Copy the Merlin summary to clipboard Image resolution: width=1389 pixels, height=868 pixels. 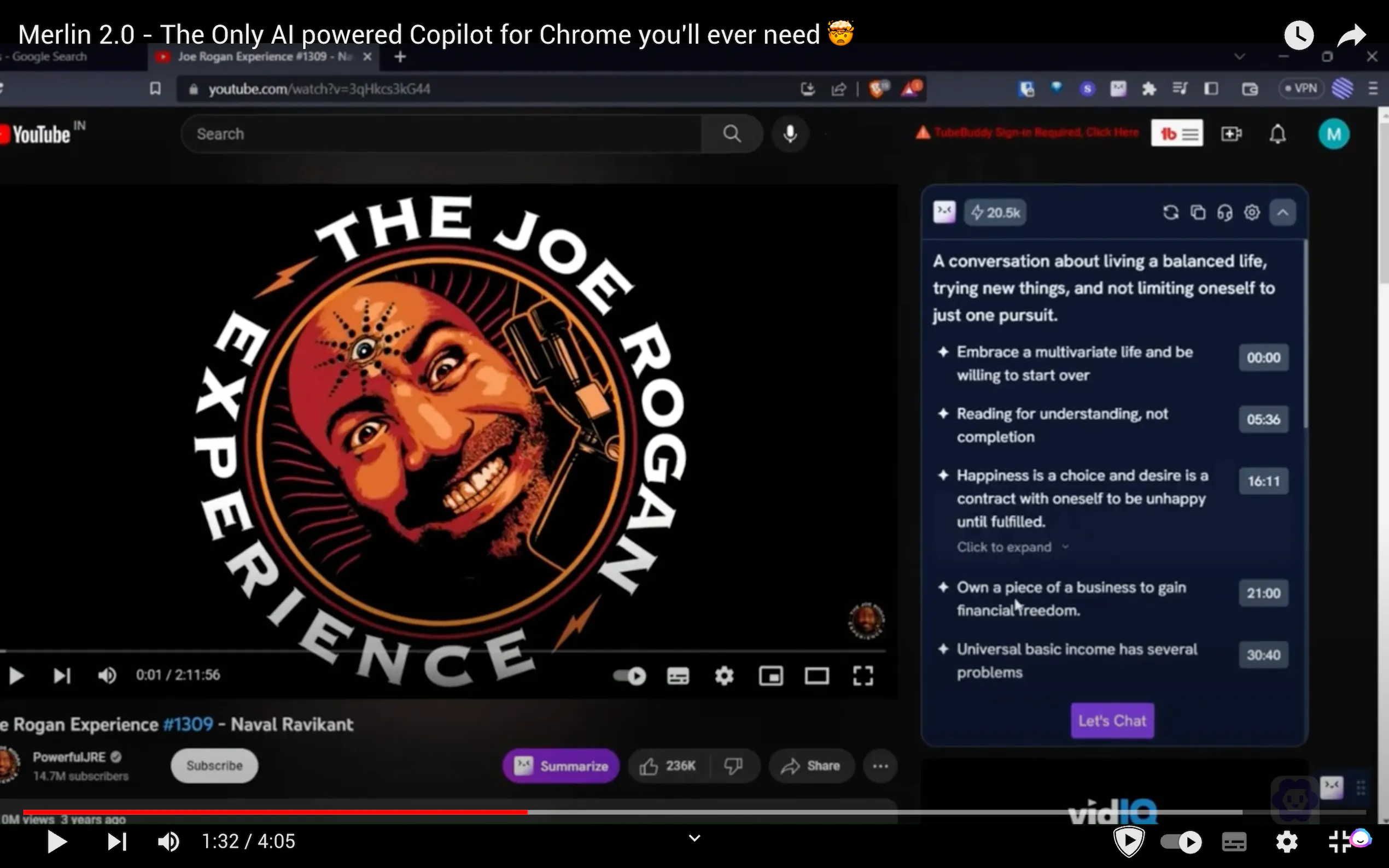click(1198, 213)
